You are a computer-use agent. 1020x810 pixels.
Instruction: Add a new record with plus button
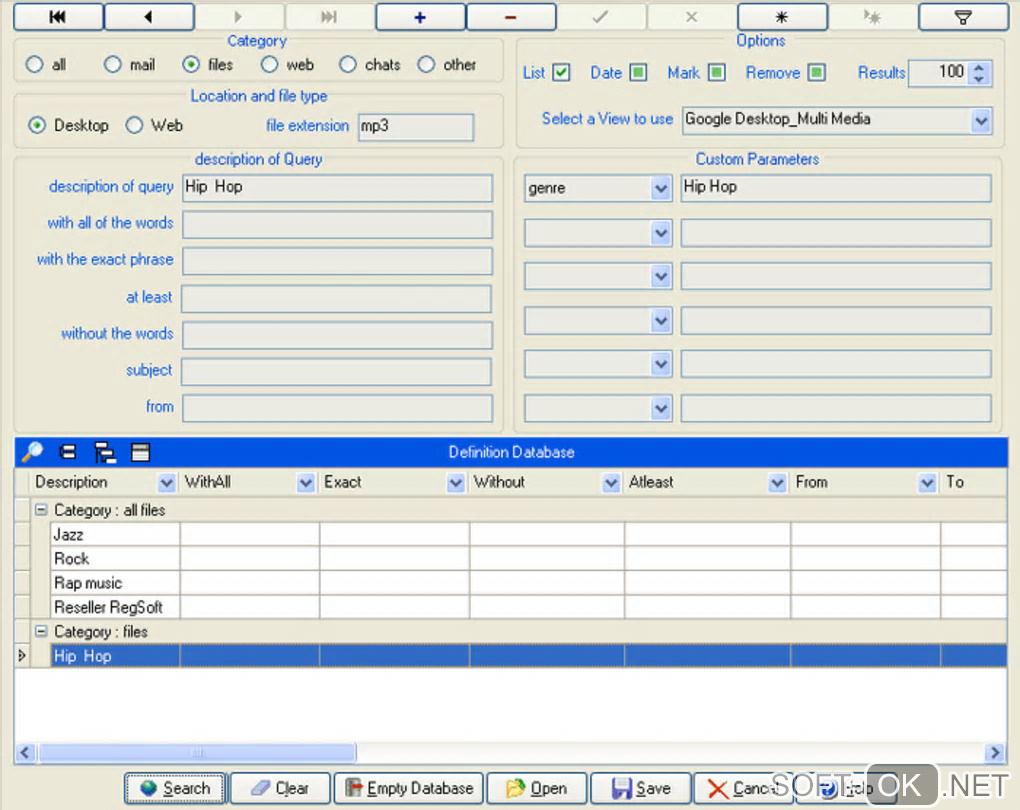pyautogui.click(x=420, y=17)
